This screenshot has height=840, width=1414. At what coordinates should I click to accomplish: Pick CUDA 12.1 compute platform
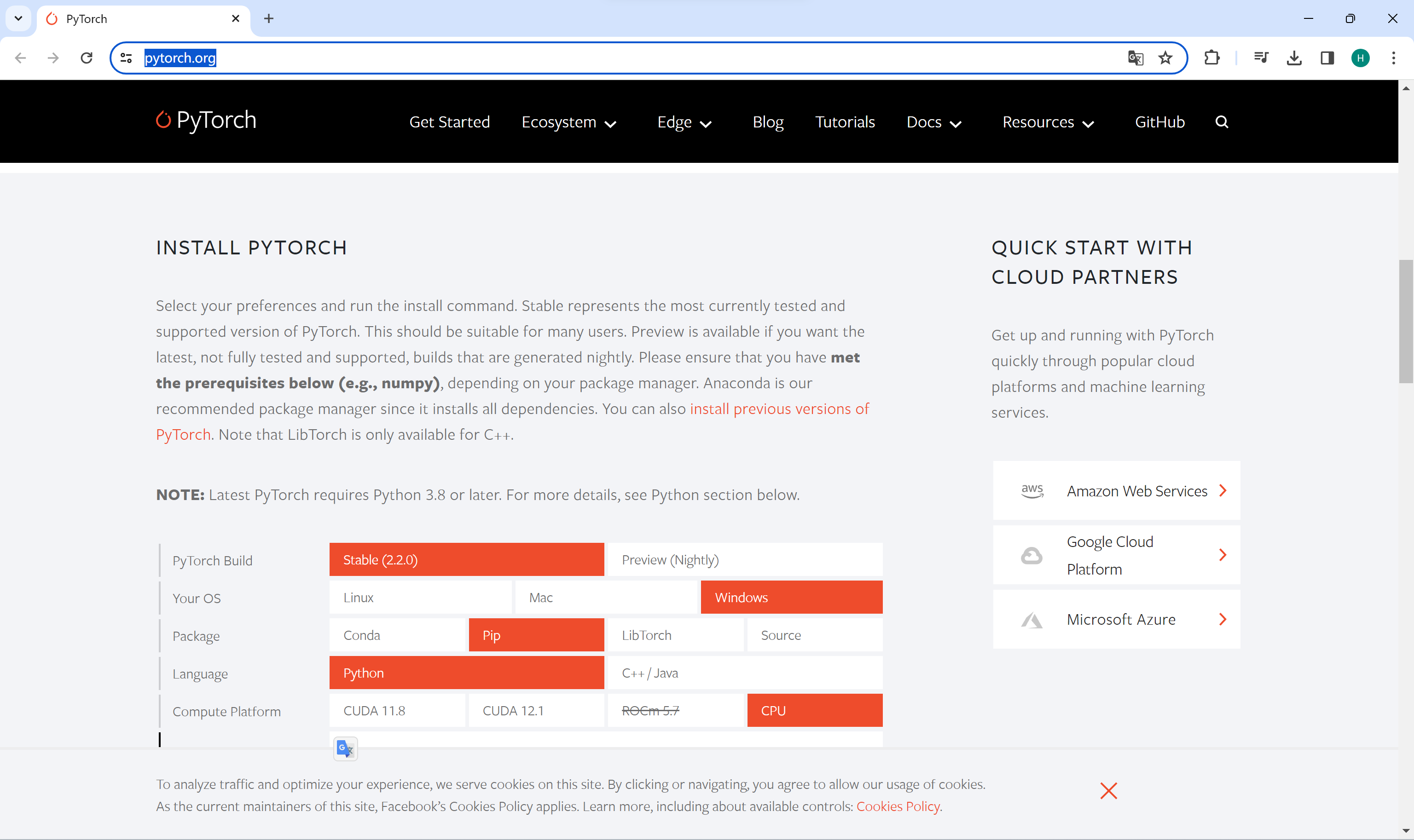tap(536, 711)
